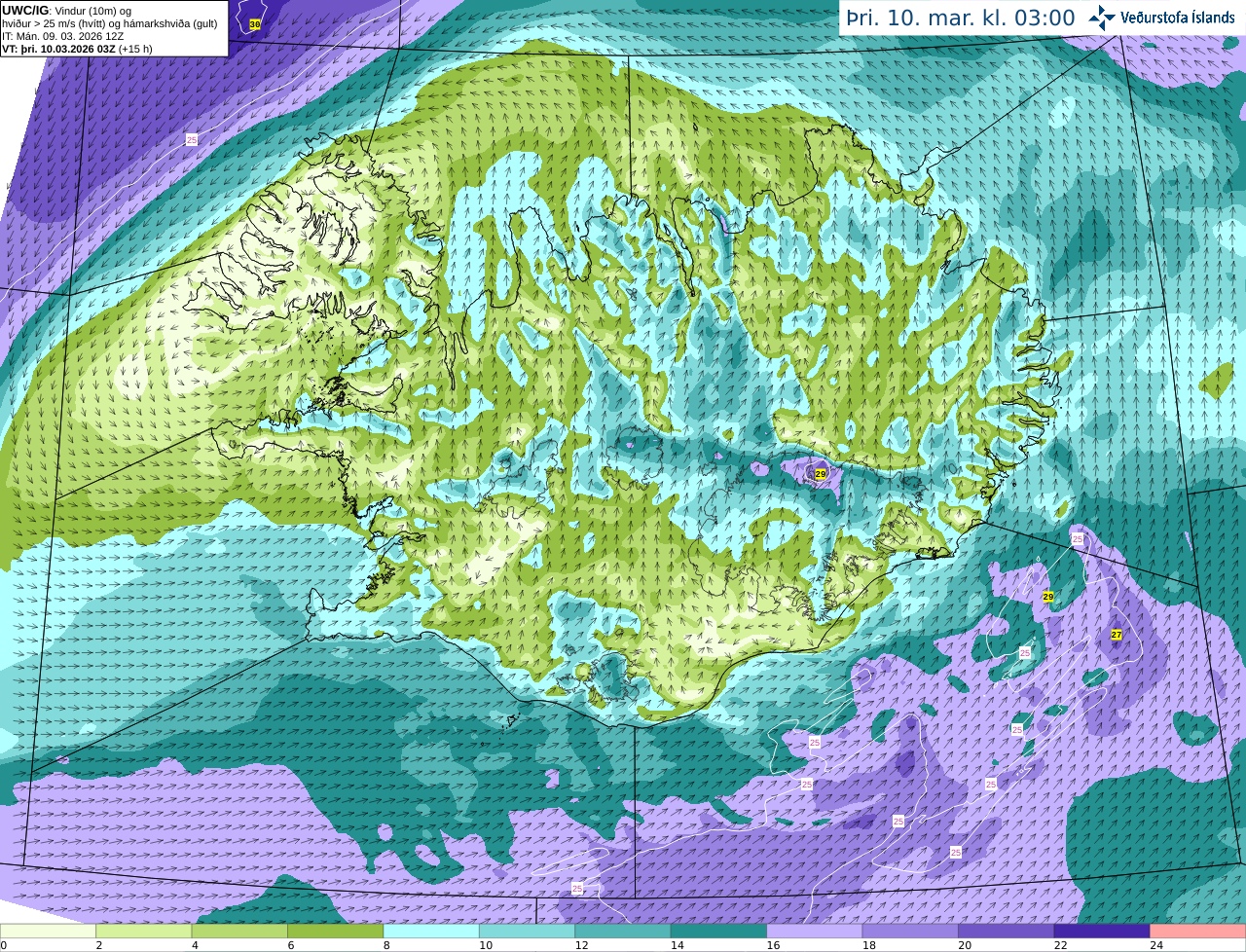Select the light teal 10–12 legend swatch
The width and height of the screenshot is (1246, 952).
click(527, 931)
